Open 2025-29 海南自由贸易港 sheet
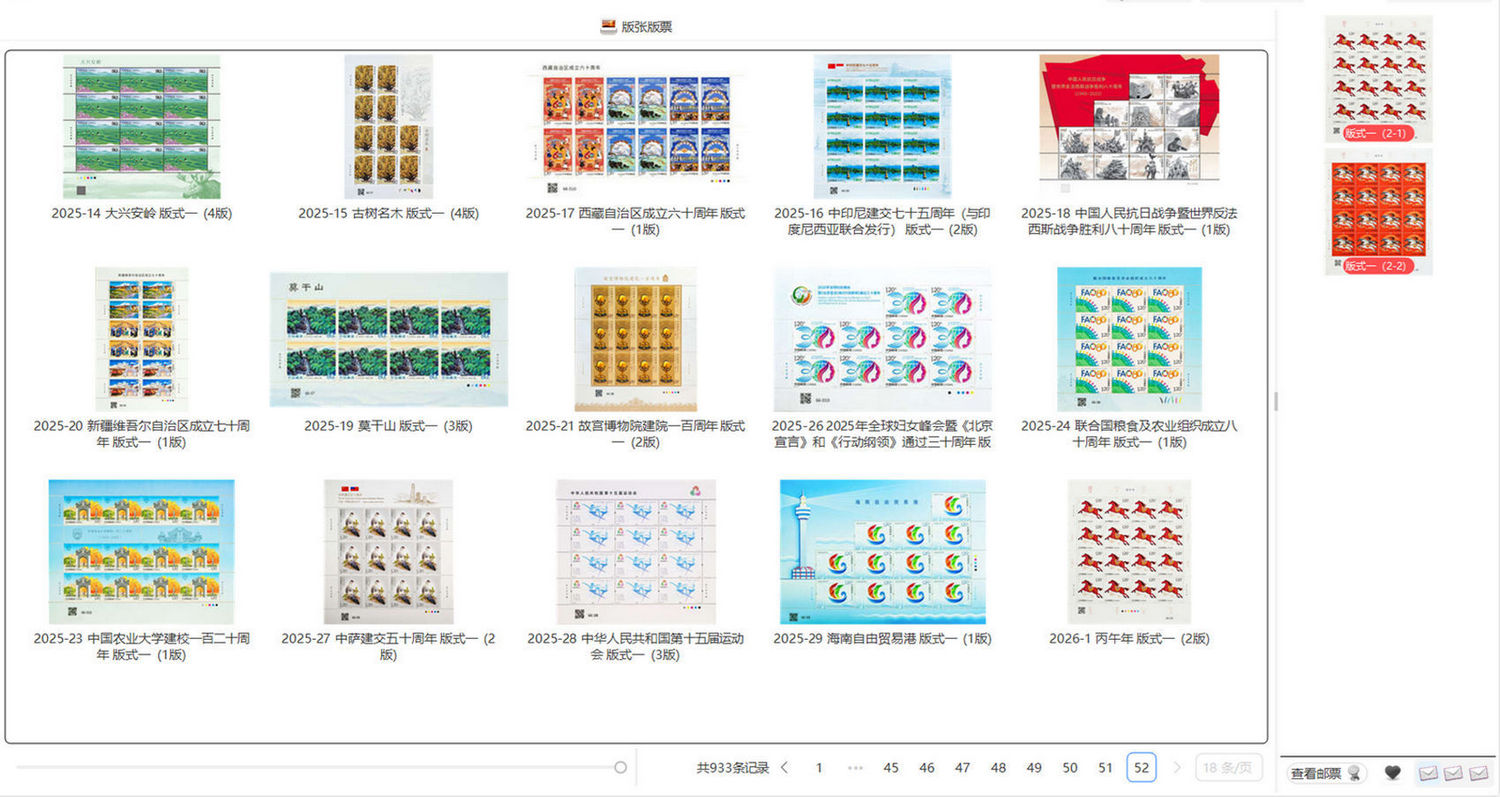The width and height of the screenshot is (1500, 797). click(x=882, y=552)
